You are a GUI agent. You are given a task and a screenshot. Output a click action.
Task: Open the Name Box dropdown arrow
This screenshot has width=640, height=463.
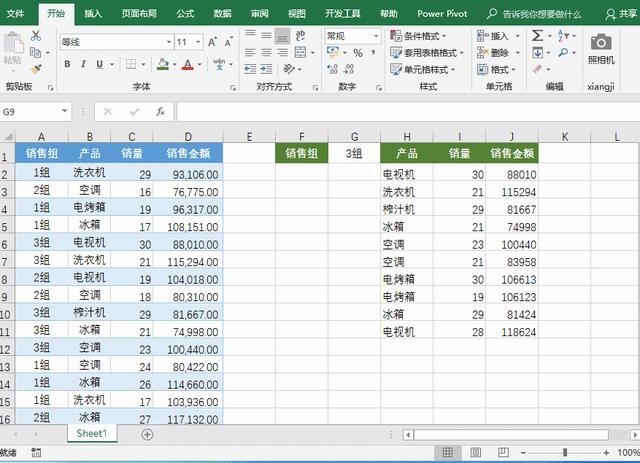click(64, 111)
